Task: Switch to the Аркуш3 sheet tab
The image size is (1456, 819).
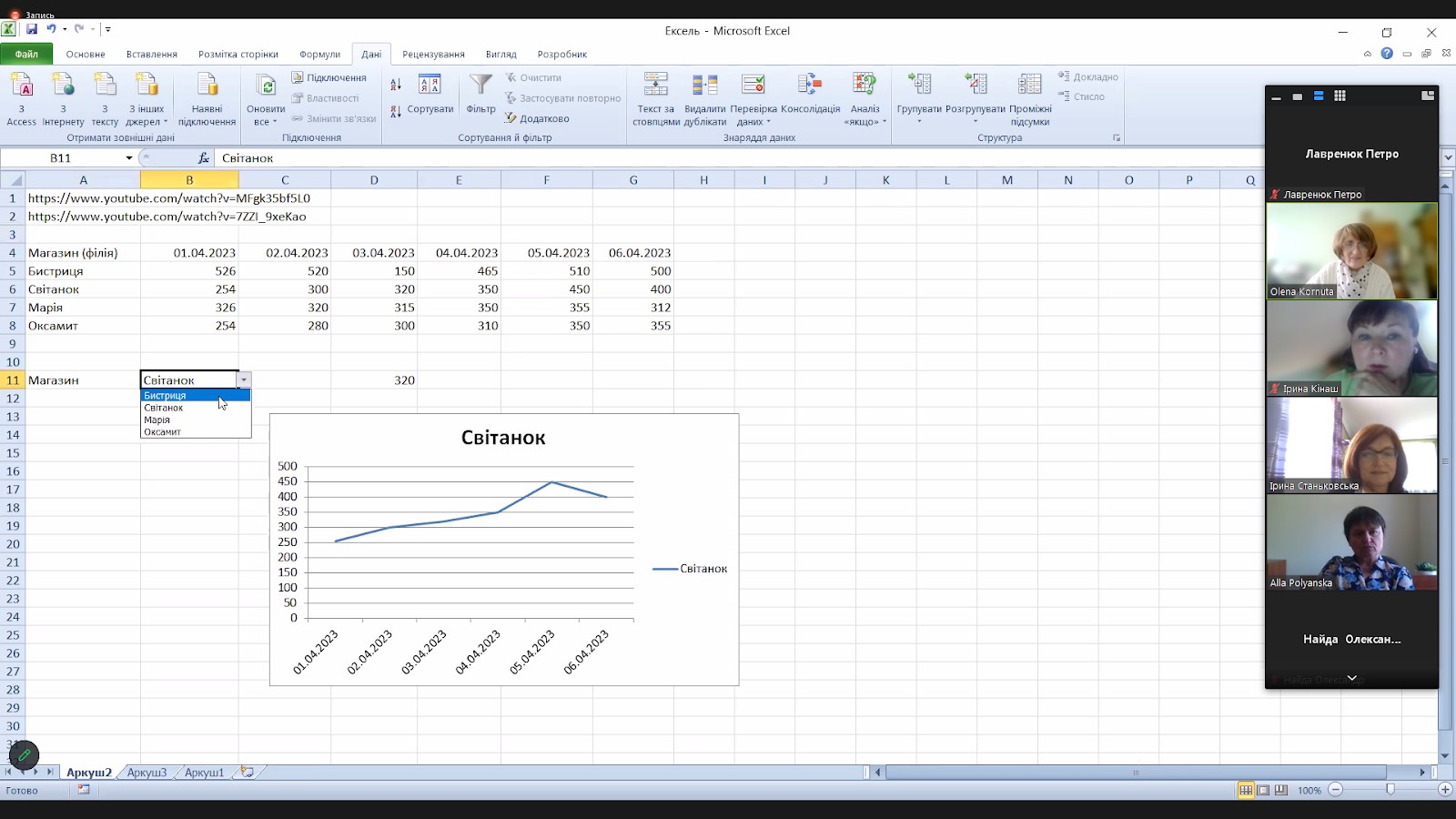Action: (x=147, y=773)
